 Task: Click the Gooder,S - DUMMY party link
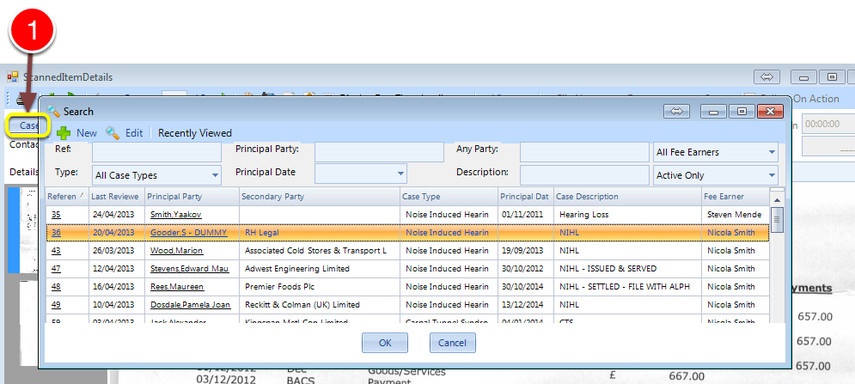point(189,233)
